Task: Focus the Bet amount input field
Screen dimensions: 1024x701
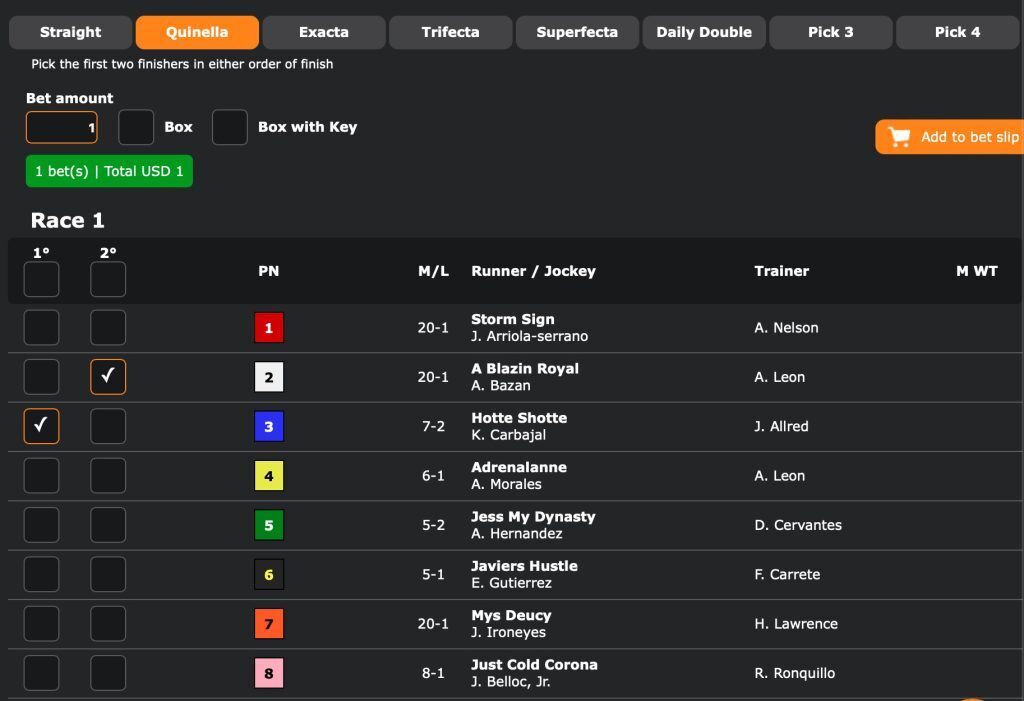Action: coord(61,127)
